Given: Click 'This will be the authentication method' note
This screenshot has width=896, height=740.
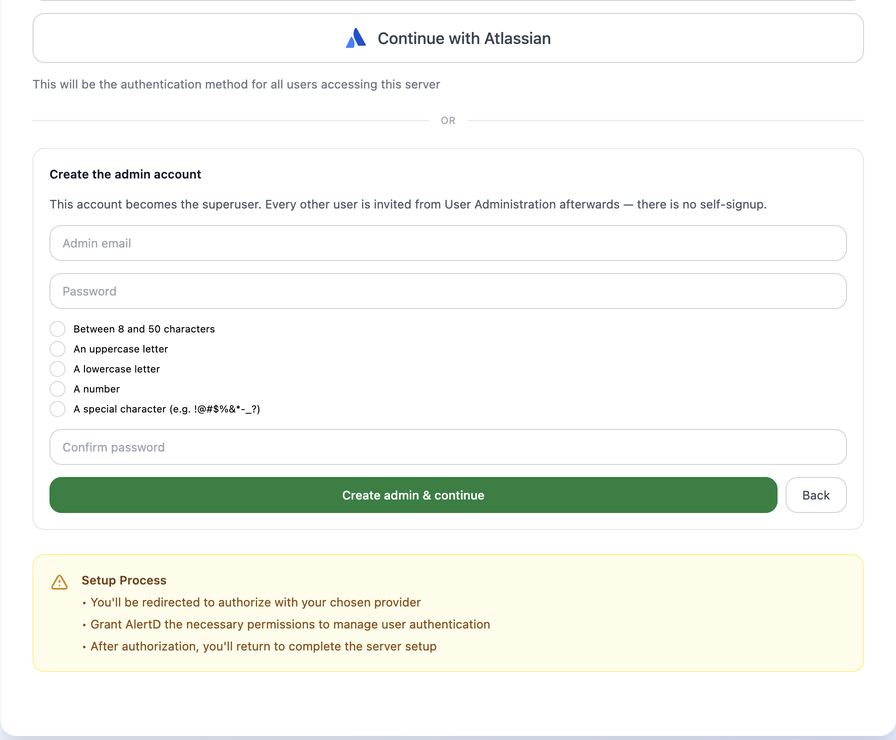Looking at the screenshot, I should click(236, 84).
